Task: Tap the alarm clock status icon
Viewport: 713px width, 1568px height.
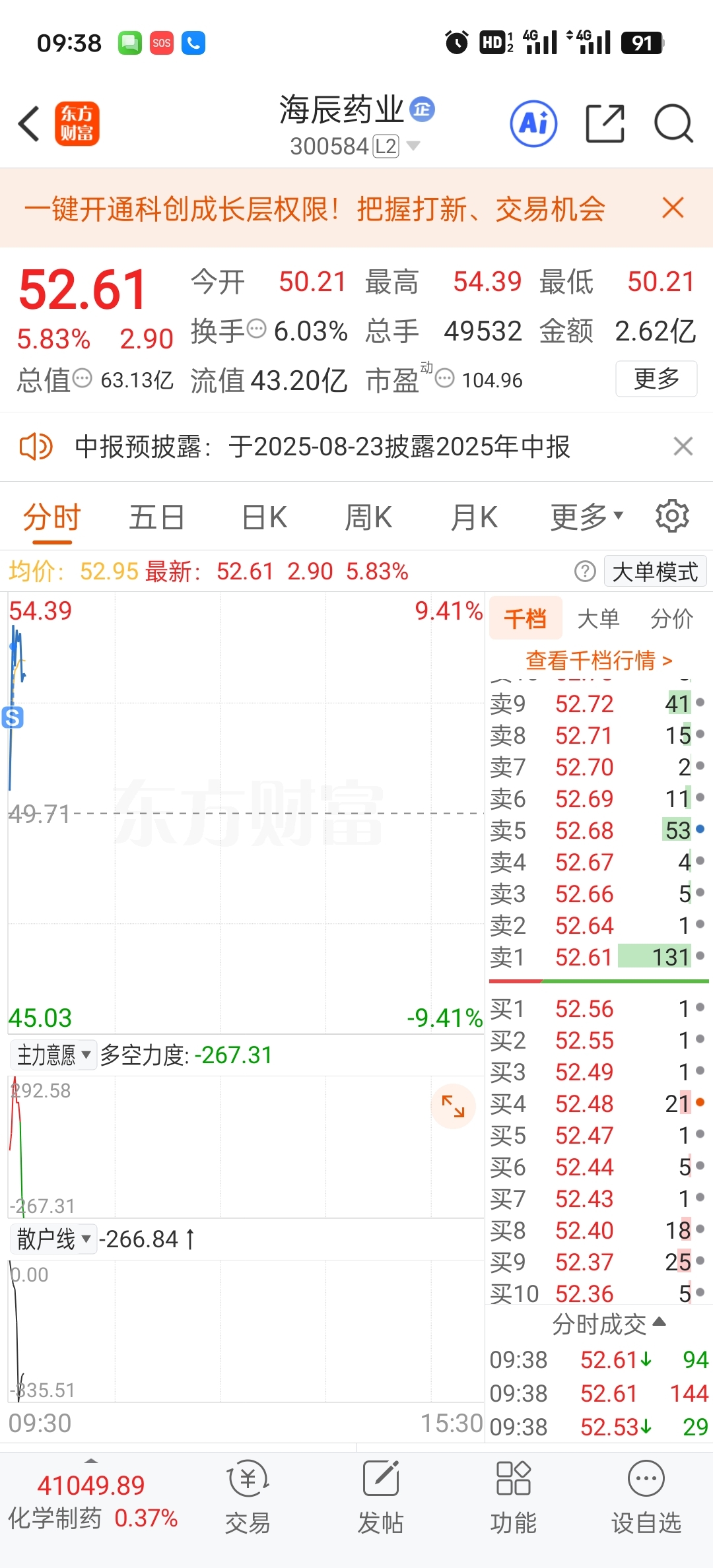Action: [457, 43]
